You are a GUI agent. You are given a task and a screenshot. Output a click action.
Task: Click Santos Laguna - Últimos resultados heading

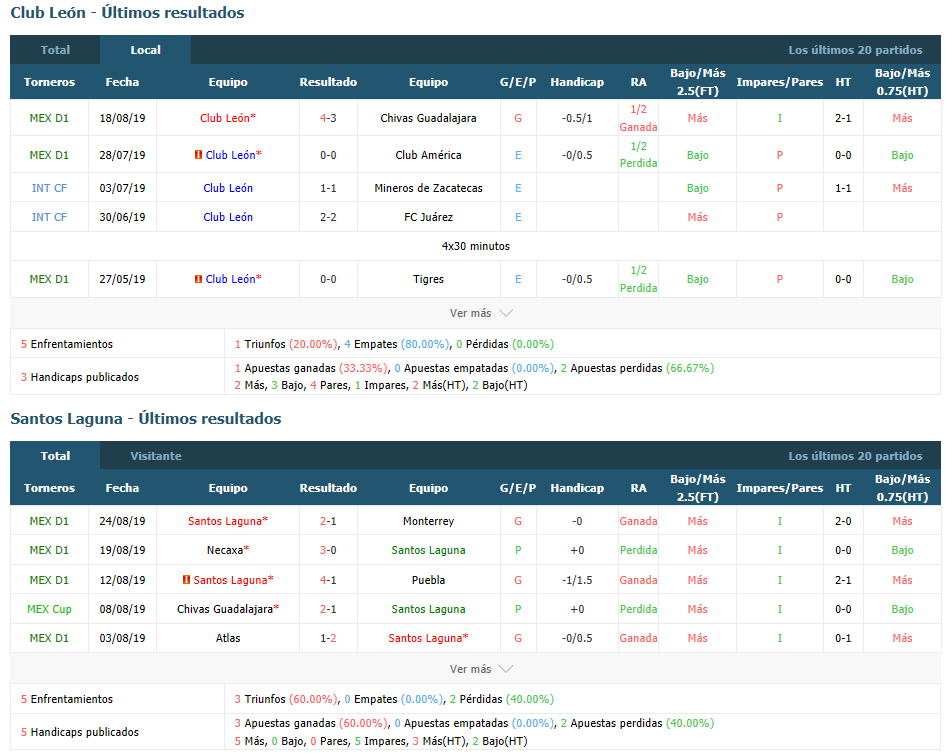(x=145, y=419)
